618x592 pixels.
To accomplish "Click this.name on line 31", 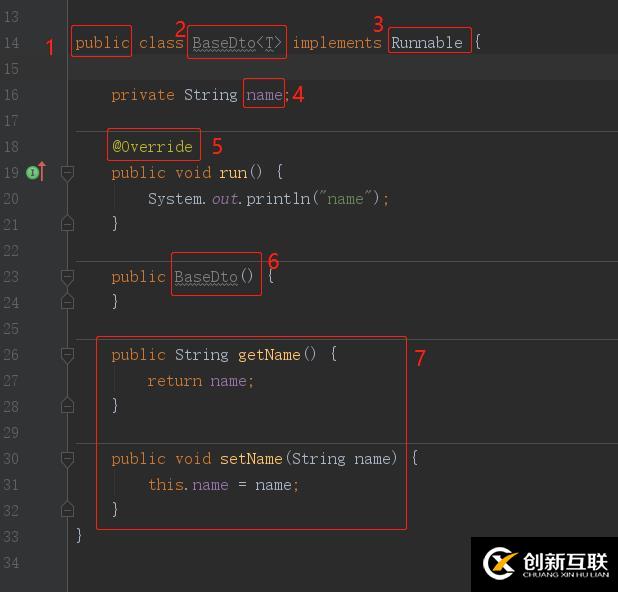I will [x=188, y=484].
